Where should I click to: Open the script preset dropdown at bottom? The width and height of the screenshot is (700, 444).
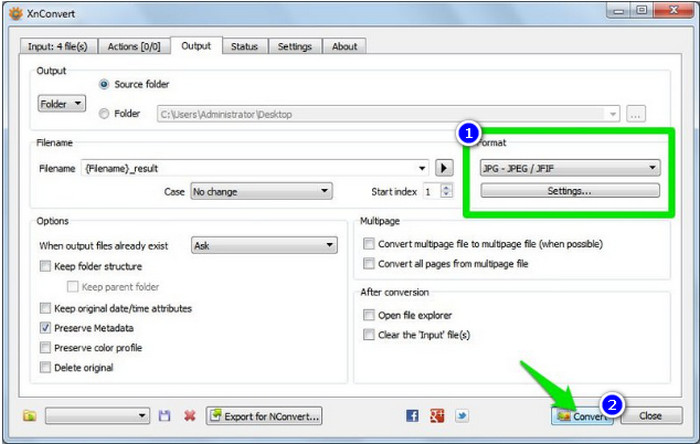tap(97, 416)
